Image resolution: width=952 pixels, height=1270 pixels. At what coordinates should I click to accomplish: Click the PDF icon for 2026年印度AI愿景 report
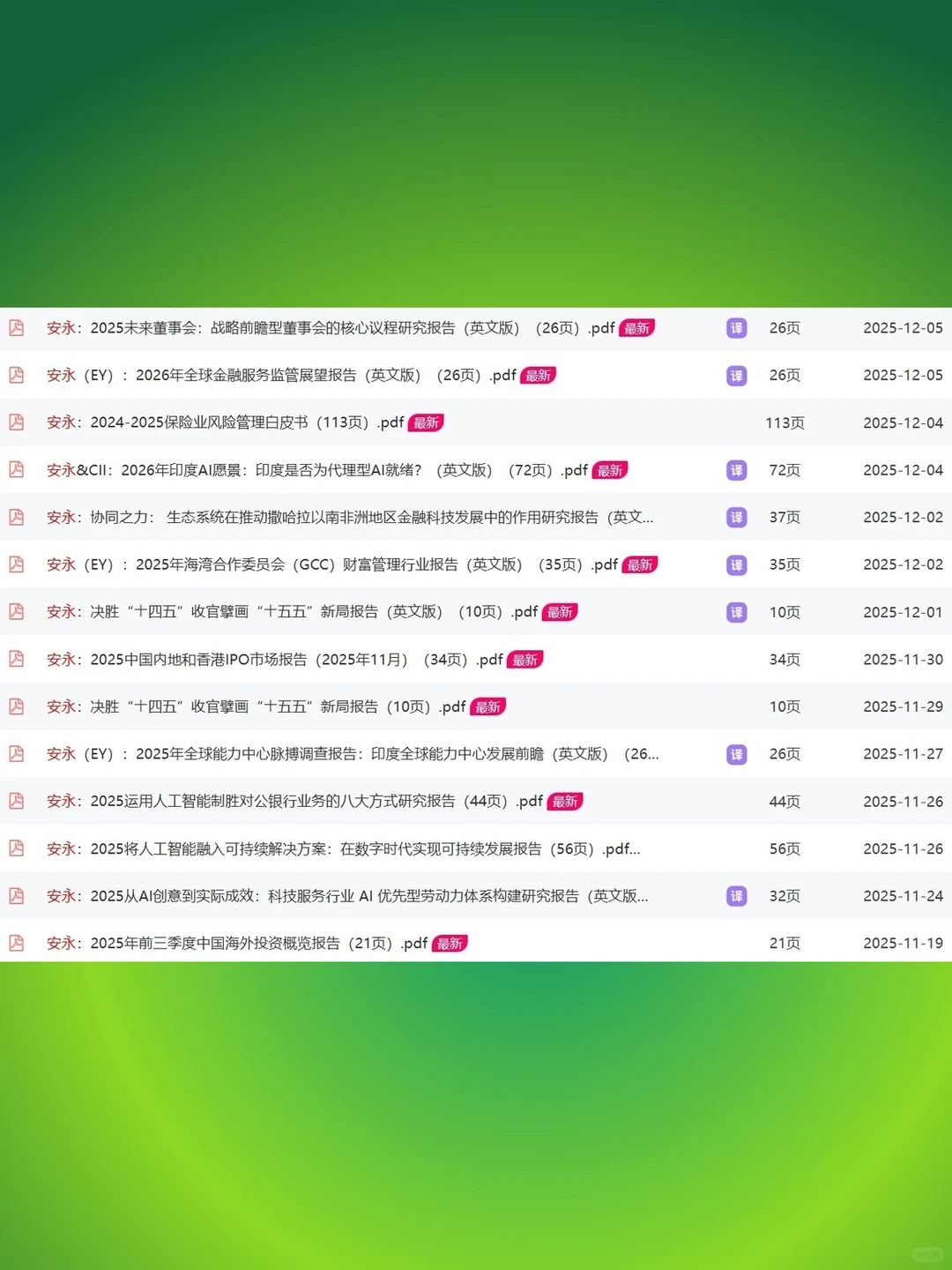coord(16,470)
